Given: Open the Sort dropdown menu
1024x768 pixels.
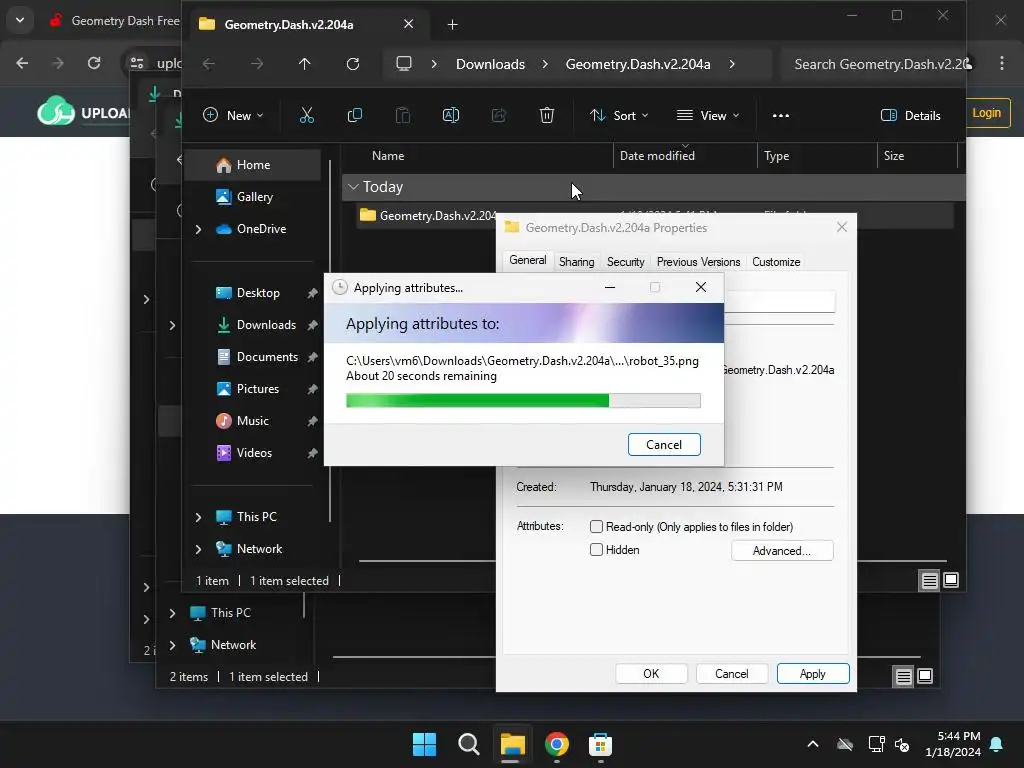Looking at the screenshot, I should point(619,116).
